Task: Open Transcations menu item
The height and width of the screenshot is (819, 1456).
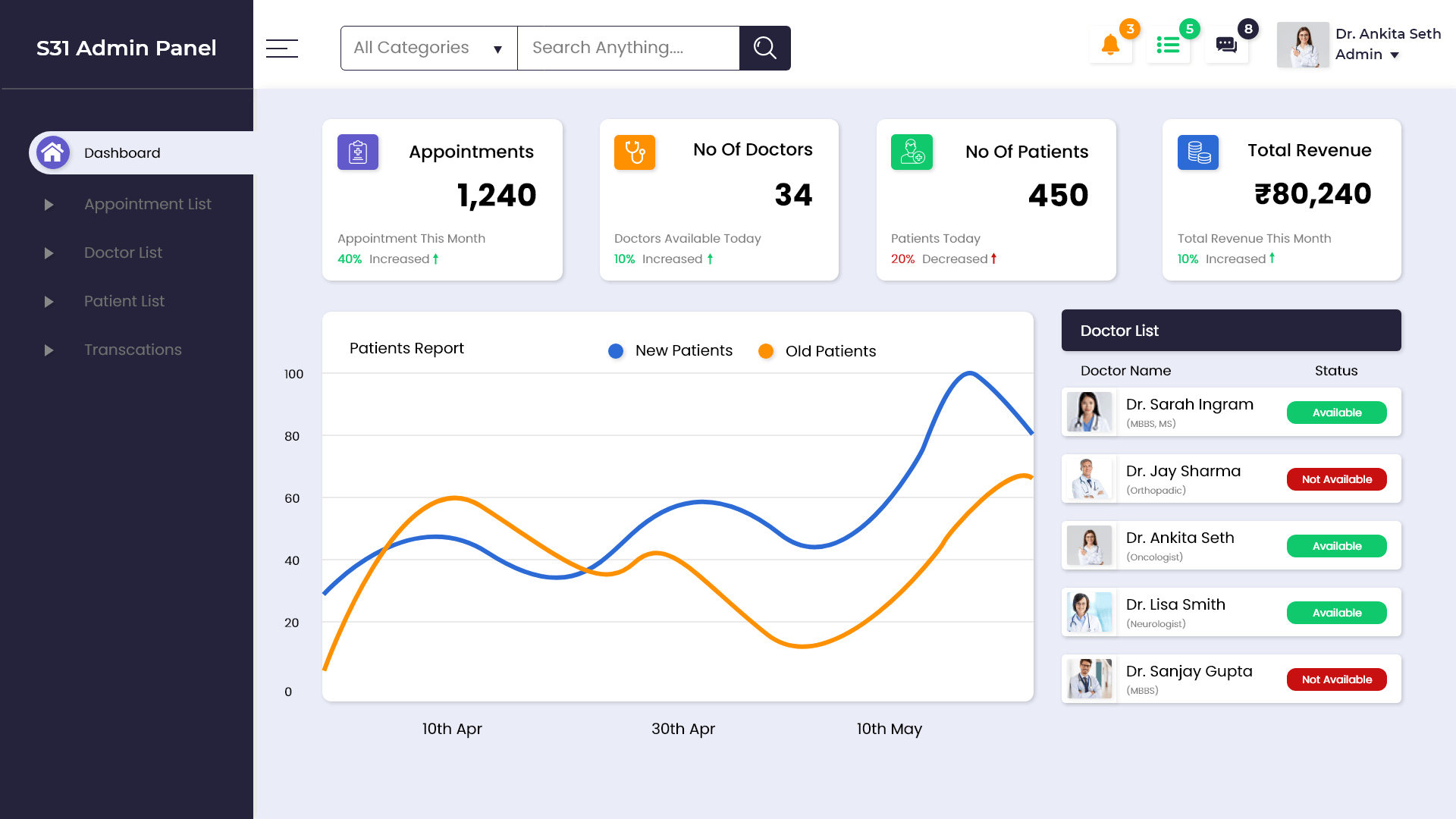Action: click(133, 350)
